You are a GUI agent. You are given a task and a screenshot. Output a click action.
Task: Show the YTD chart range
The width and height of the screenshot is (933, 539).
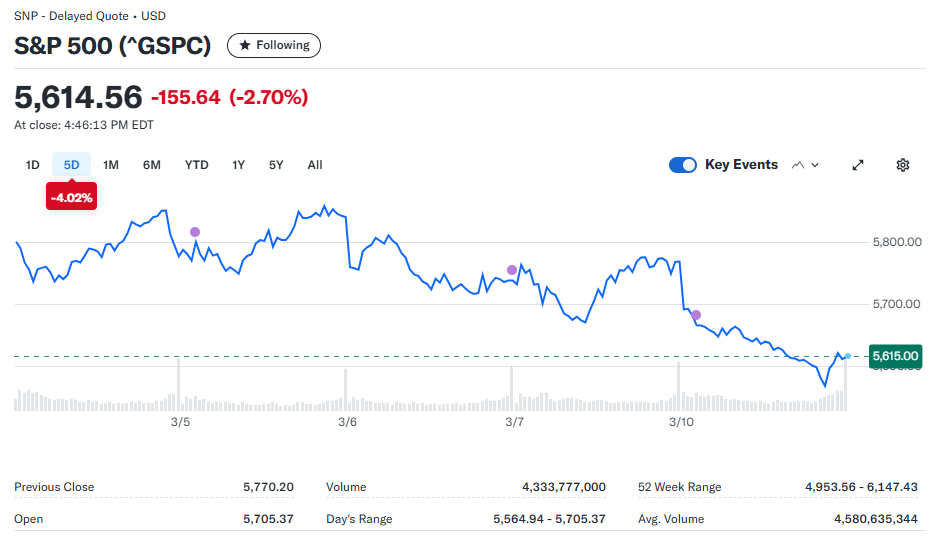point(196,165)
